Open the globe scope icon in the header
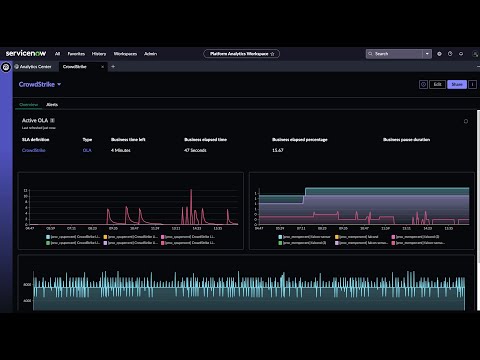The image size is (480, 360). point(439,54)
